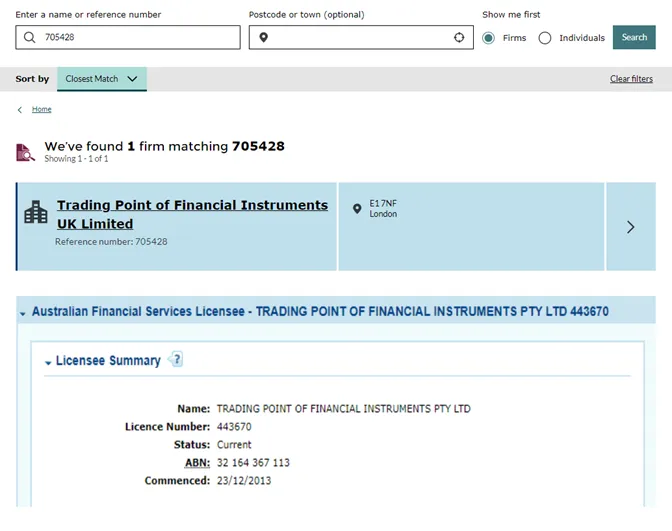Select the Individuals radio button
The image size is (672, 531).
coord(545,38)
